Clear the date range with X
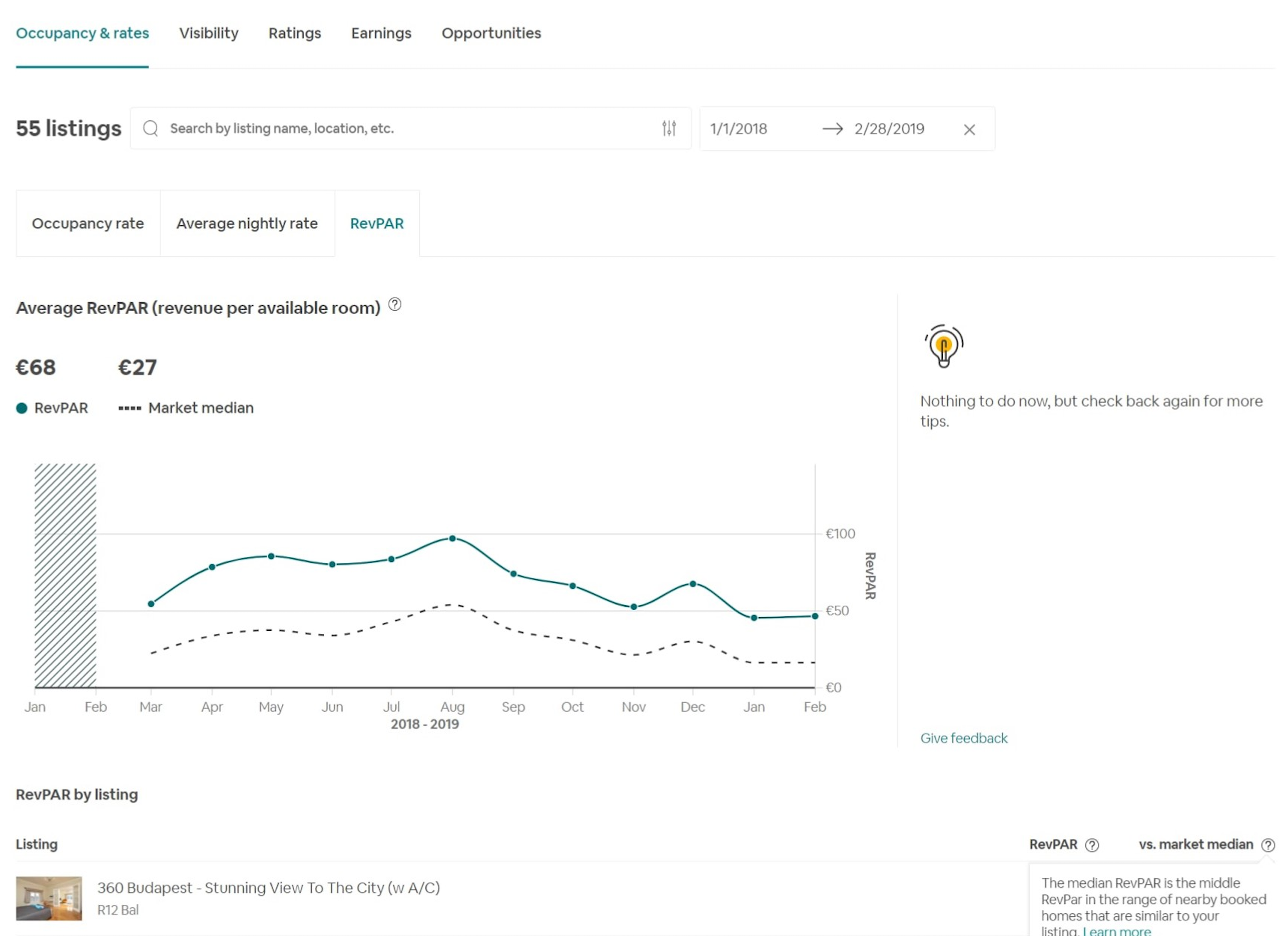 pos(970,130)
